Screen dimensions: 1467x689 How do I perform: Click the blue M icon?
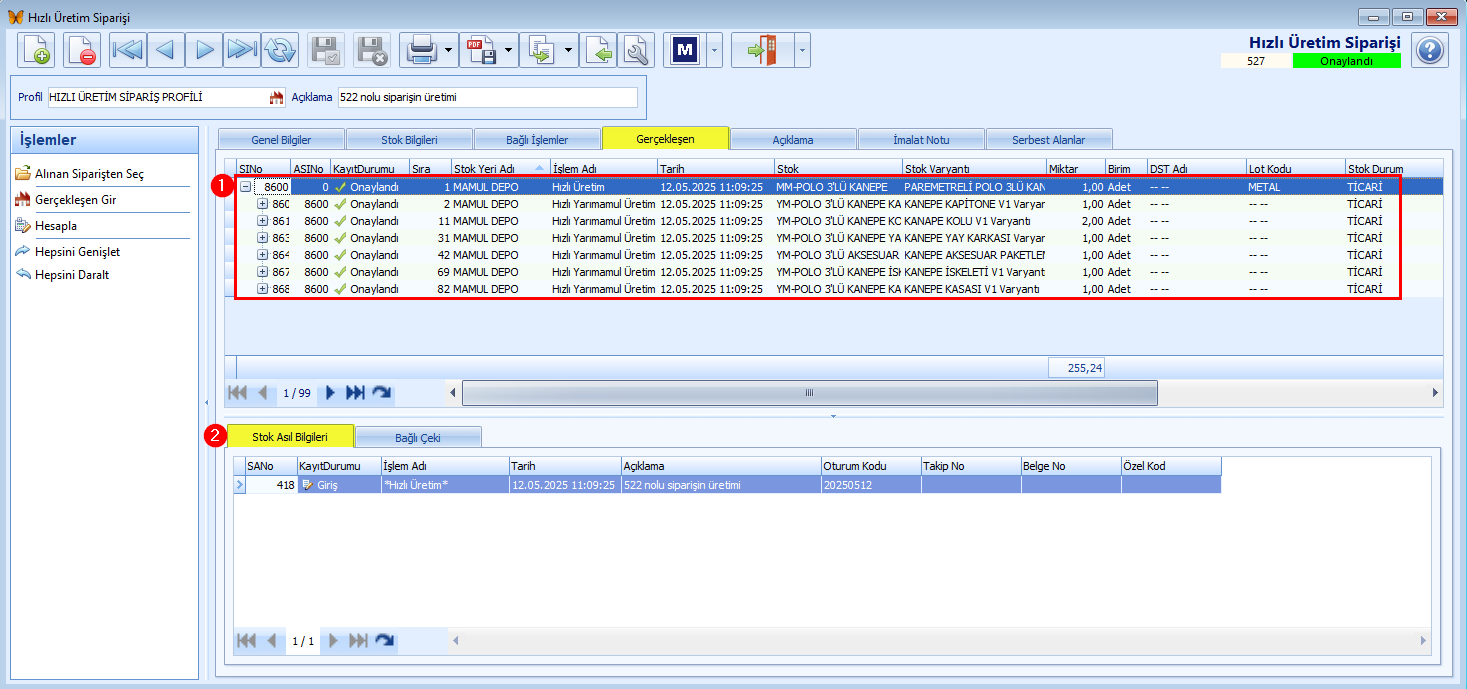(x=685, y=49)
